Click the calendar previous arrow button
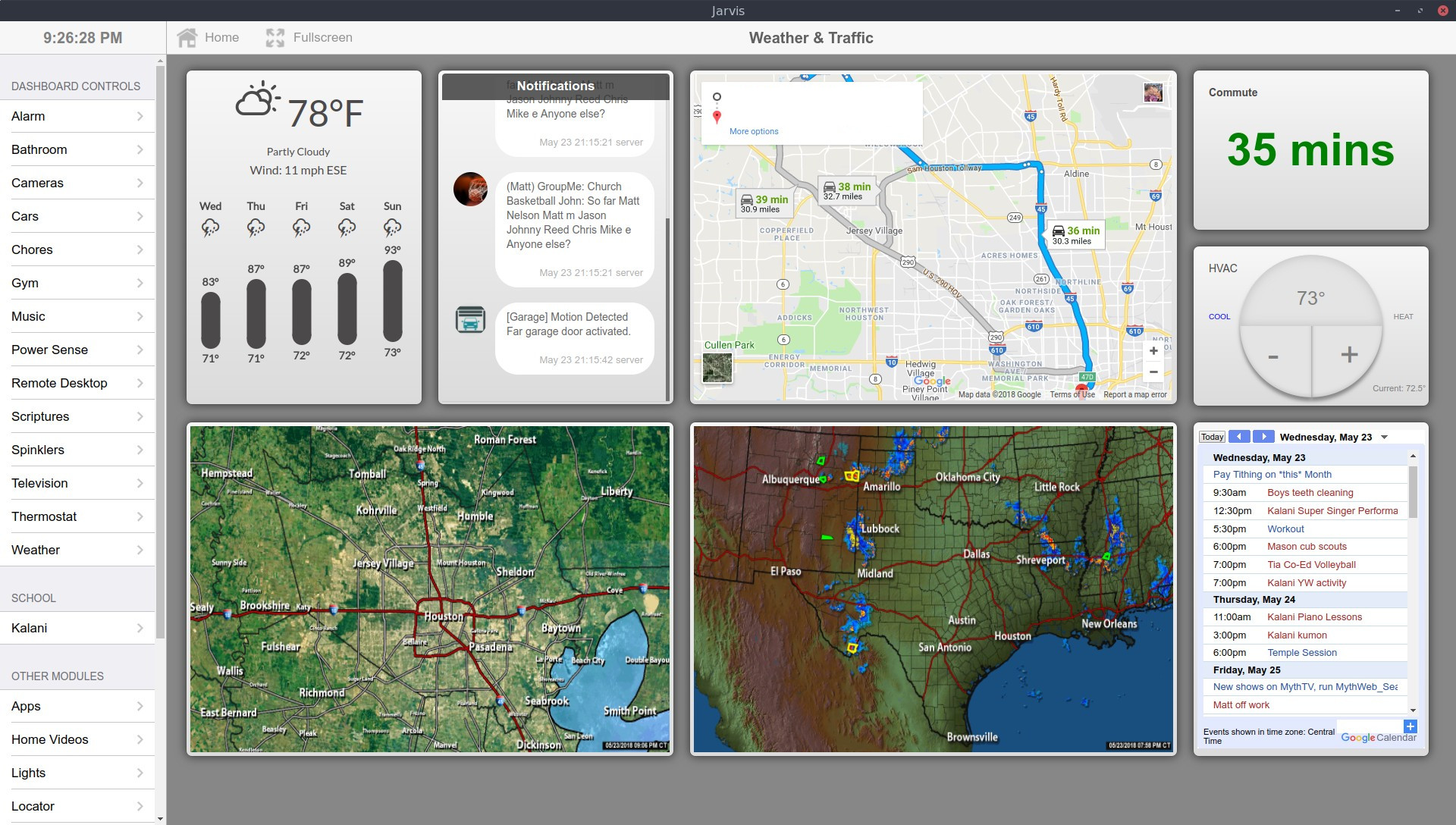The image size is (1456, 825). click(x=1239, y=437)
